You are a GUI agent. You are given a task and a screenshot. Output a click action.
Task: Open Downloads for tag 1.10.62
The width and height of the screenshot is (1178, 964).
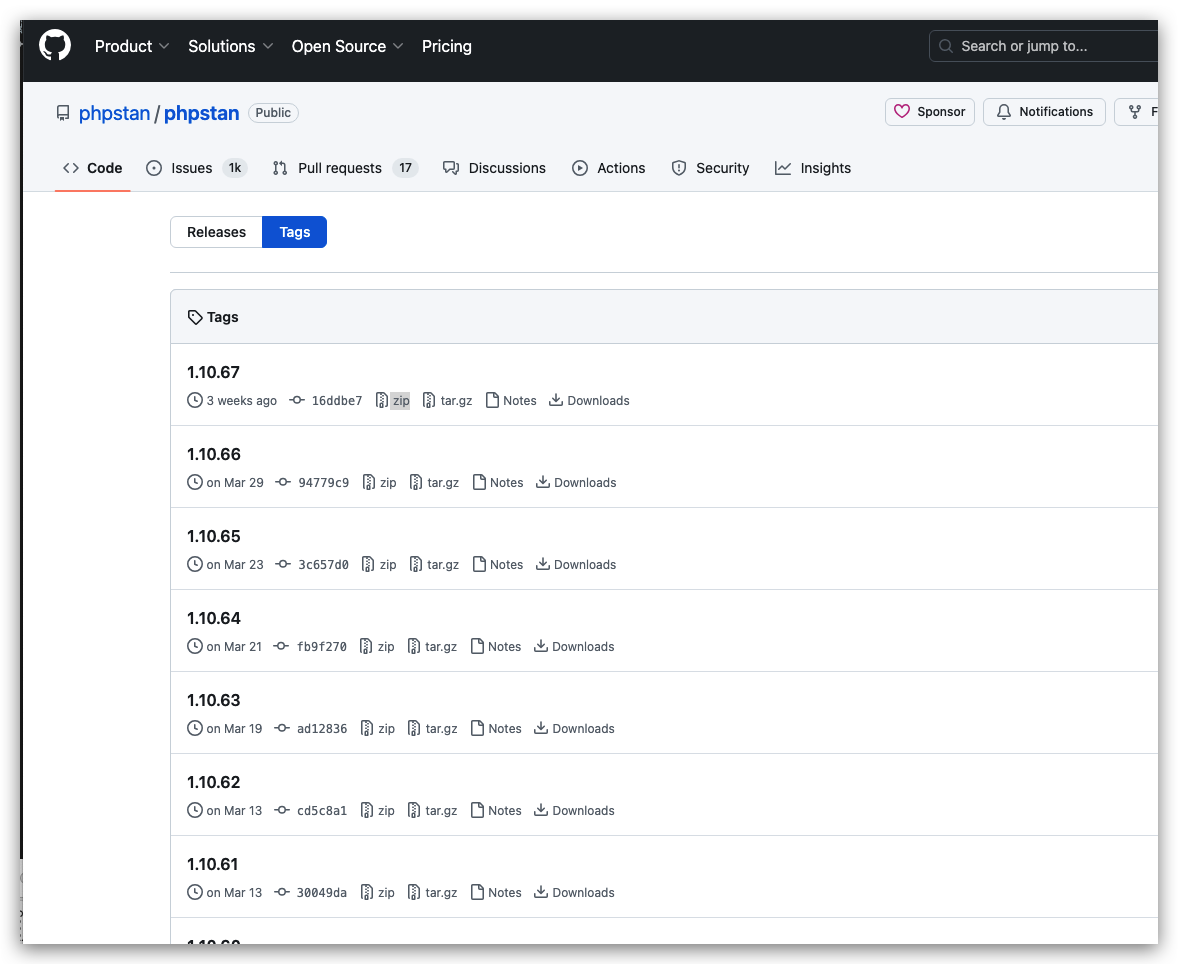click(575, 810)
